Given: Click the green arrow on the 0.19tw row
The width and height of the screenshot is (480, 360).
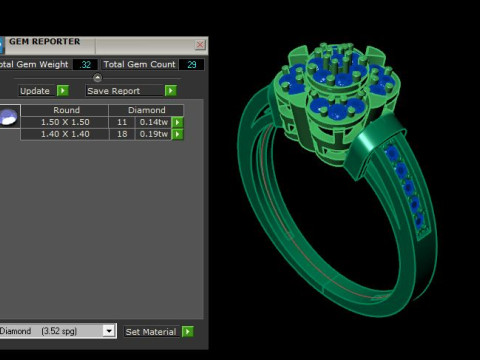Looking at the screenshot, I should click(x=177, y=134).
